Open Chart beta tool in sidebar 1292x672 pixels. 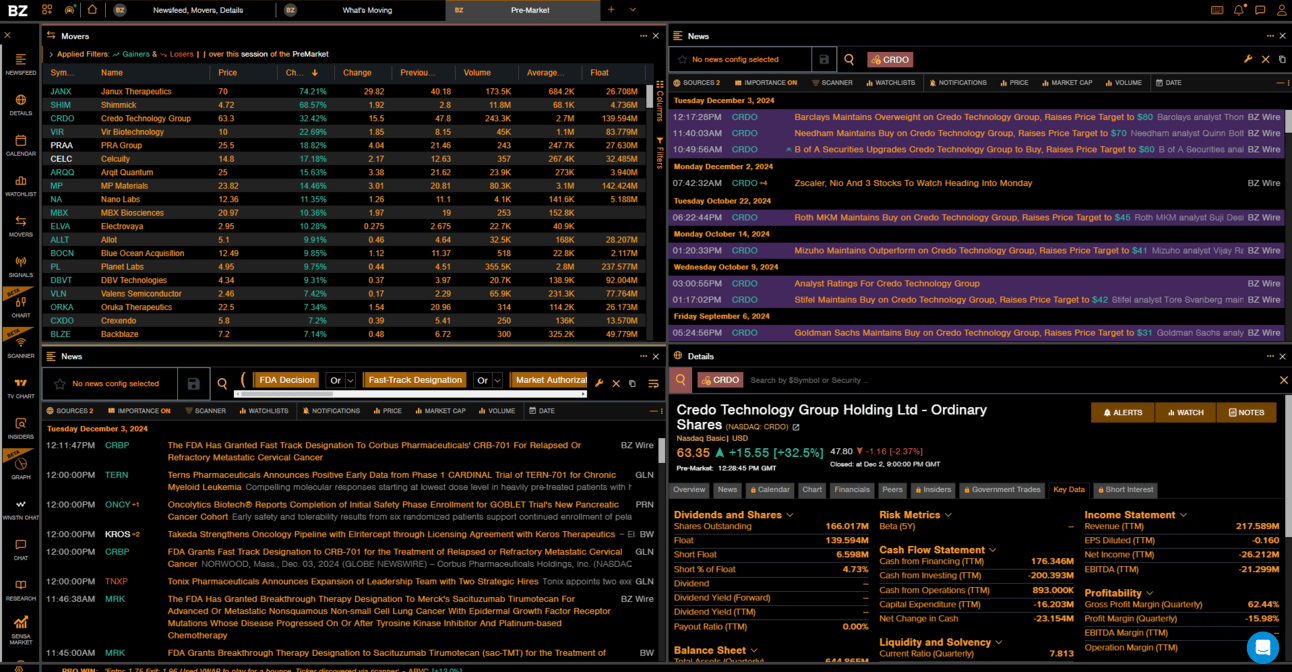coord(20,307)
